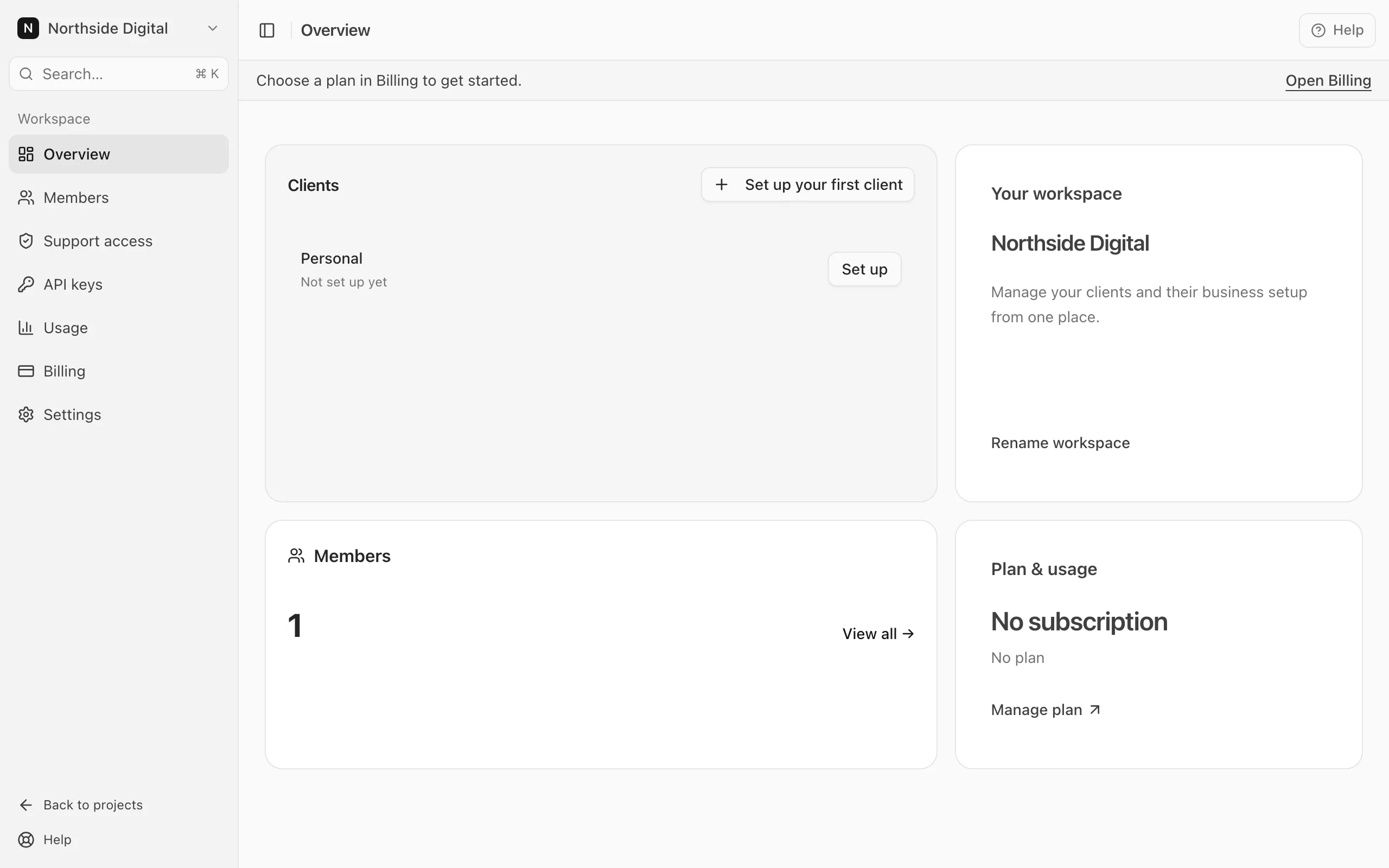This screenshot has height=868, width=1389.
Task: Click the "Overview" page title in header
Action: 335,30
